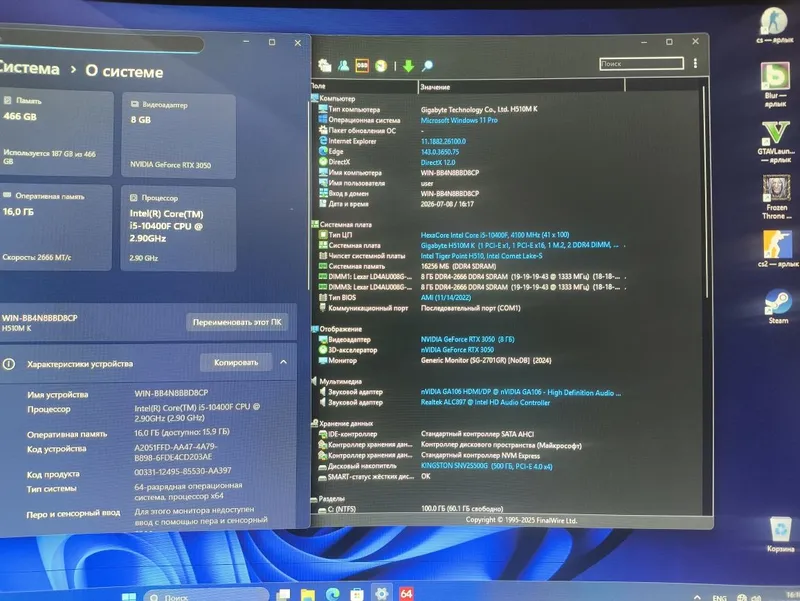
Task: Open the 'Blur — ярлык' desktop shortcut
Action: coord(776,85)
